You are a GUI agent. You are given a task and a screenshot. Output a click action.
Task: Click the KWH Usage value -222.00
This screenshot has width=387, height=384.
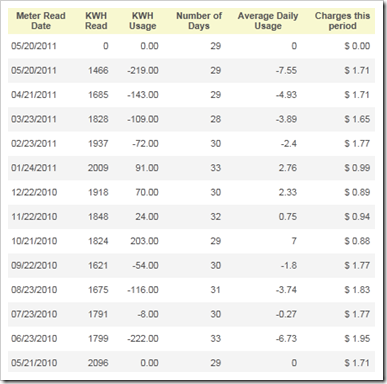143,338
